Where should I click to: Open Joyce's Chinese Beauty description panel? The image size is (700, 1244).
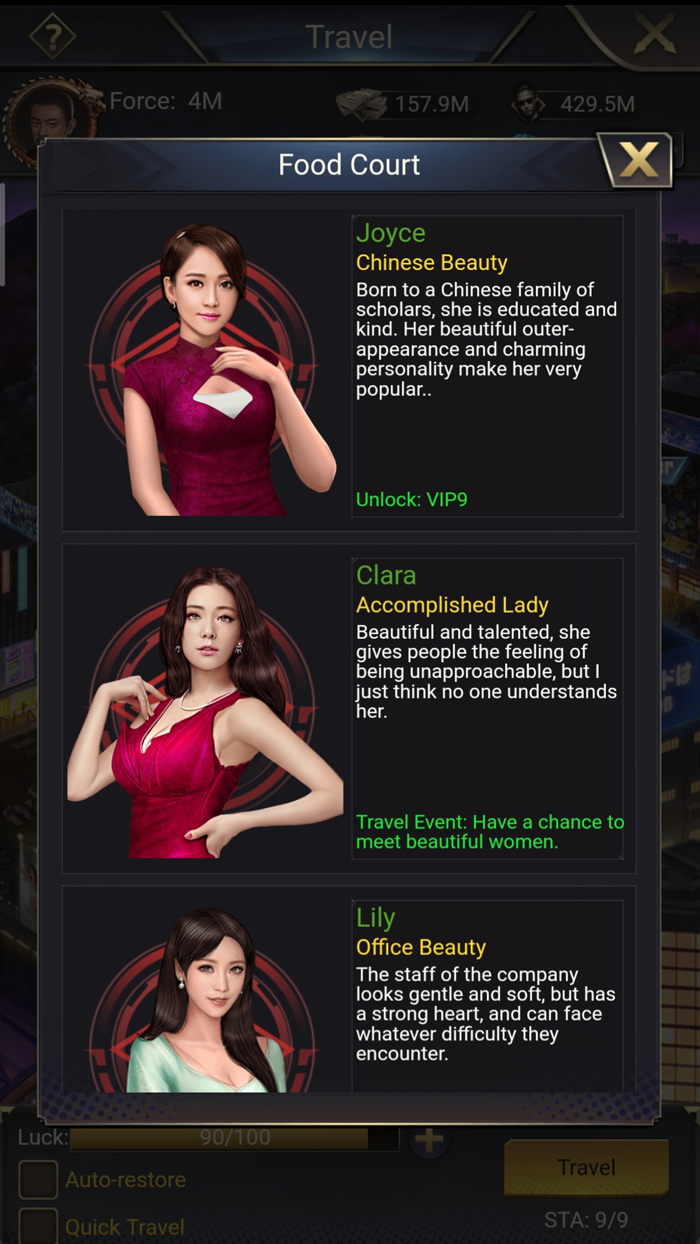487,365
